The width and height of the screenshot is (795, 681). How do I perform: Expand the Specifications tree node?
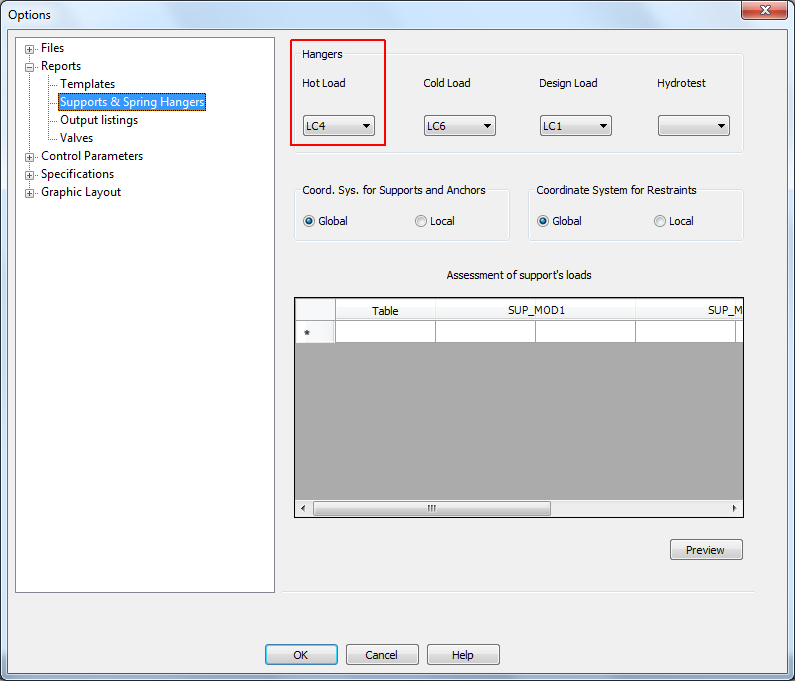(x=30, y=175)
